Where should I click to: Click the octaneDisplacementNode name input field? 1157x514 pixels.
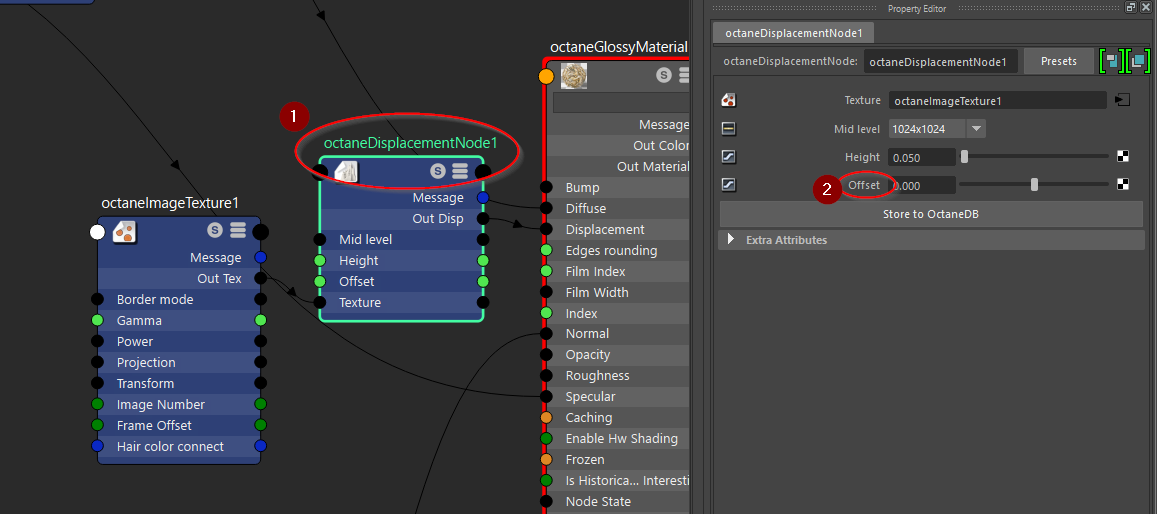[x=941, y=61]
